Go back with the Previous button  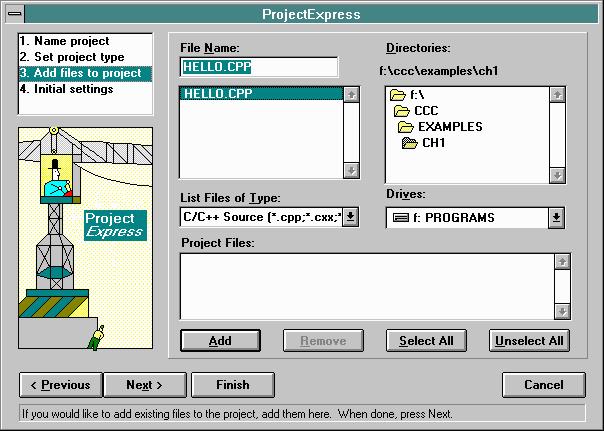point(61,385)
